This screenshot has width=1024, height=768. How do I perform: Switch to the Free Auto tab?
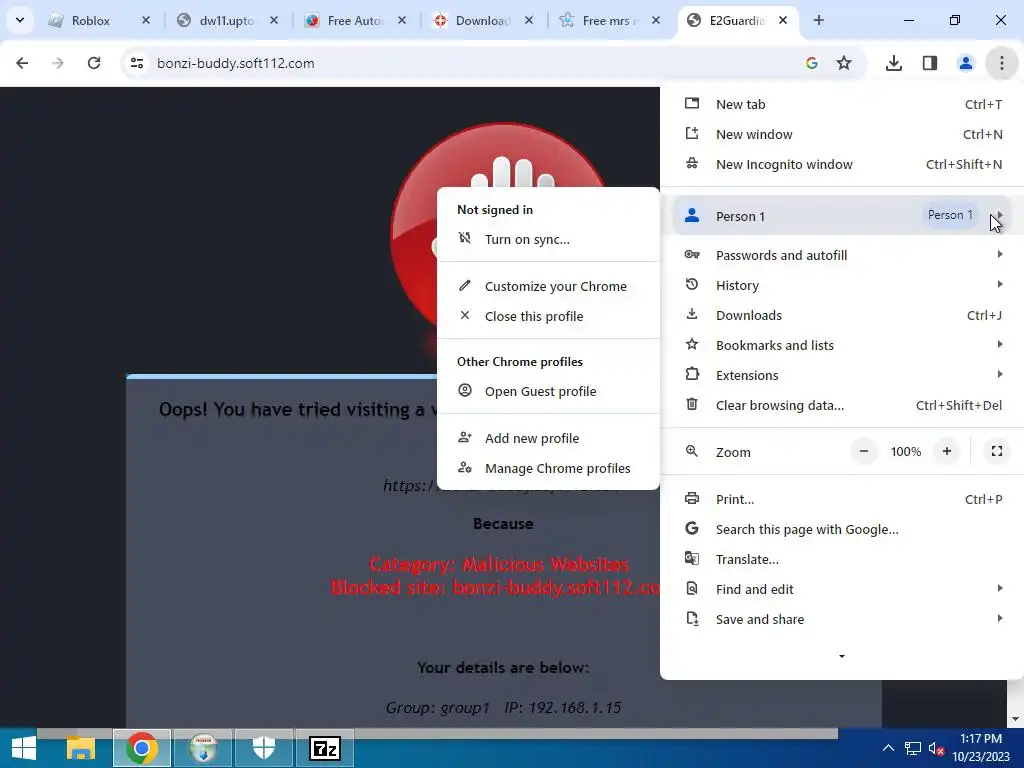tap(354, 21)
